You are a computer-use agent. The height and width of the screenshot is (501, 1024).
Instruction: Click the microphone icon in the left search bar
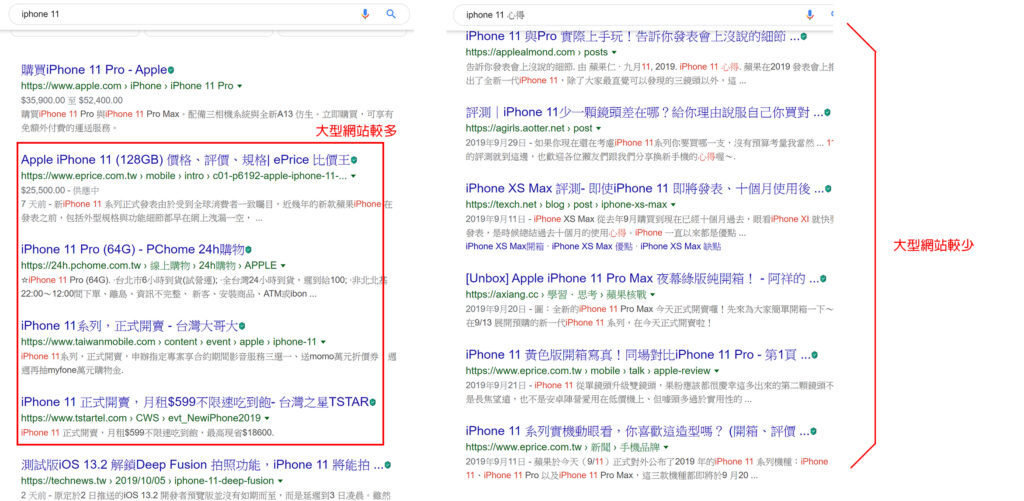click(366, 14)
